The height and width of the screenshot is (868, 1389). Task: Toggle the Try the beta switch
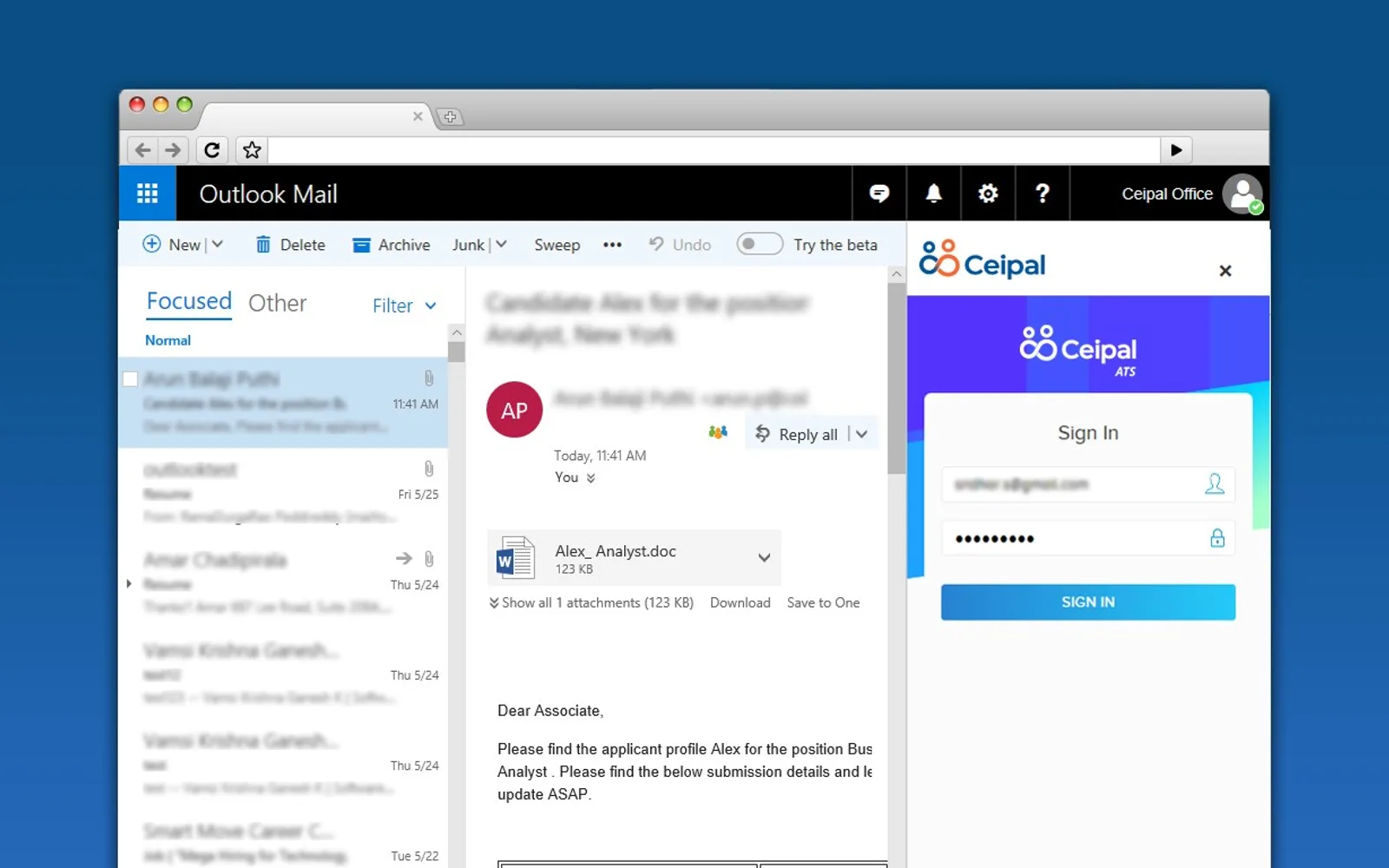point(760,244)
